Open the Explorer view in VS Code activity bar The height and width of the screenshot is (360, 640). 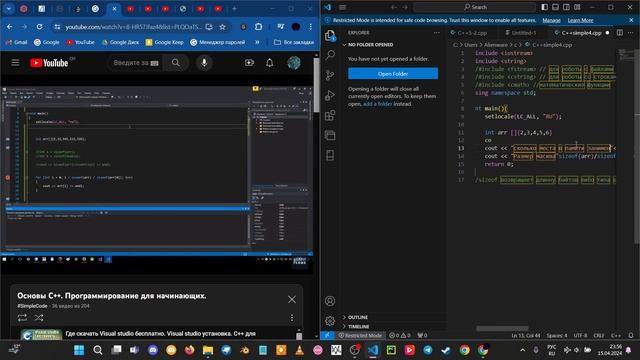pos(330,36)
